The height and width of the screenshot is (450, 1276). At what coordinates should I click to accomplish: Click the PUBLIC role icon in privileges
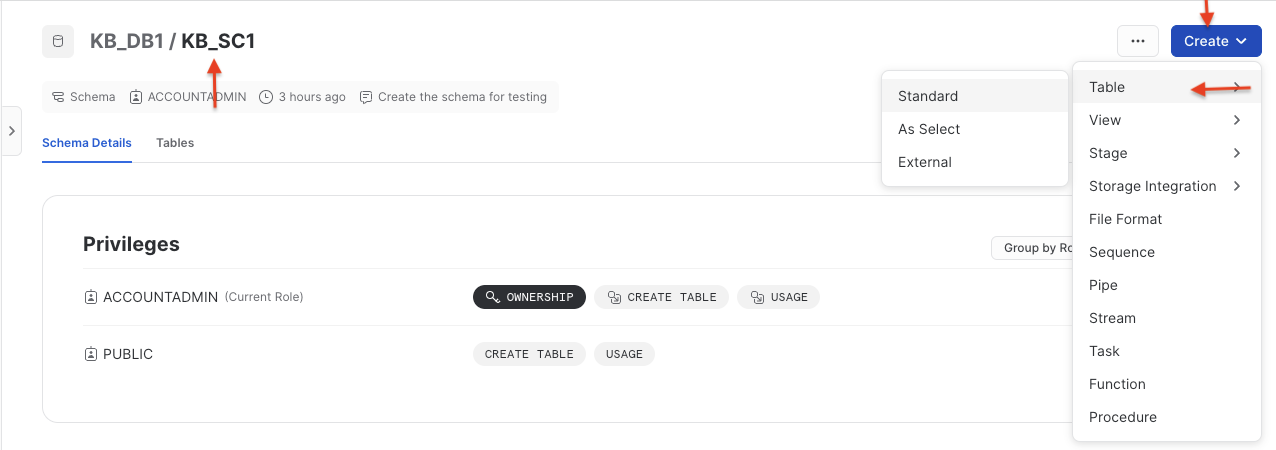(x=91, y=354)
